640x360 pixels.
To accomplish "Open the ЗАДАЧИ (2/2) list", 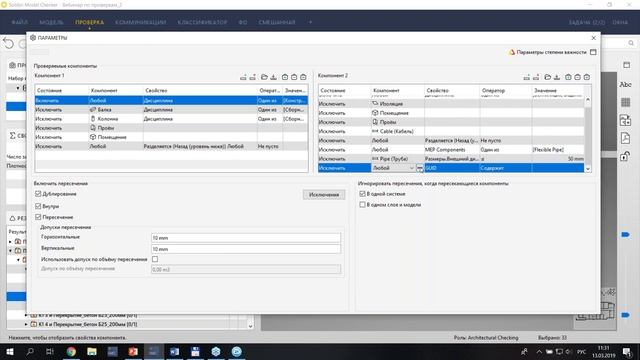I will tap(587, 22).
